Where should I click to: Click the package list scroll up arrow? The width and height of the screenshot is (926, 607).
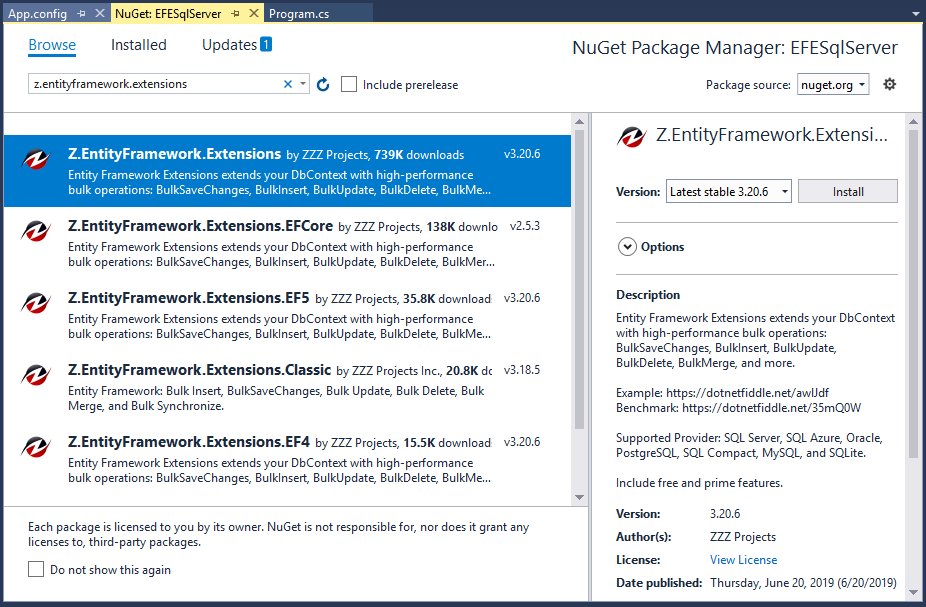coord(579,121)
